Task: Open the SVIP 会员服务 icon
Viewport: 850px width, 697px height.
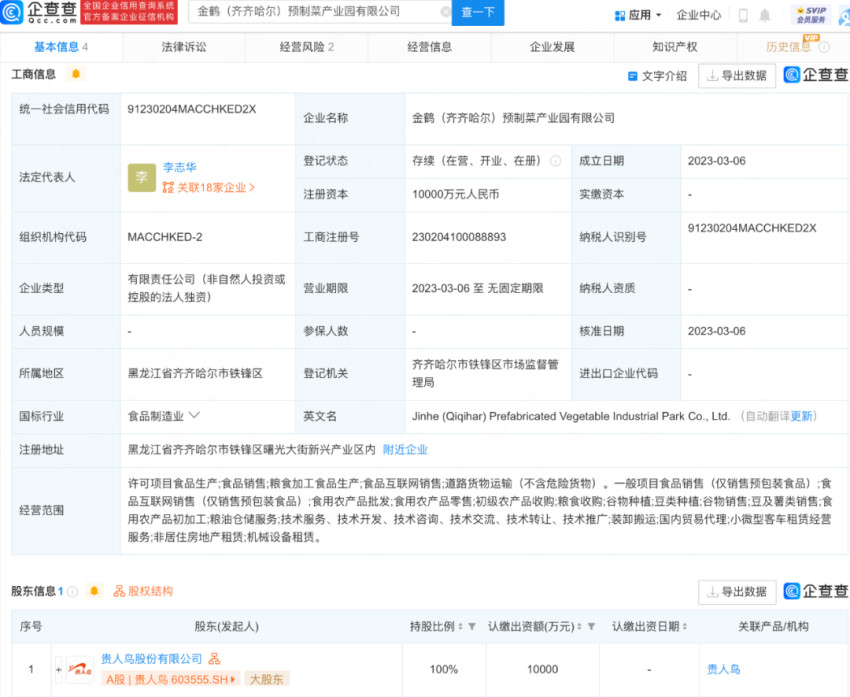Action: click(x=810, y=14)
